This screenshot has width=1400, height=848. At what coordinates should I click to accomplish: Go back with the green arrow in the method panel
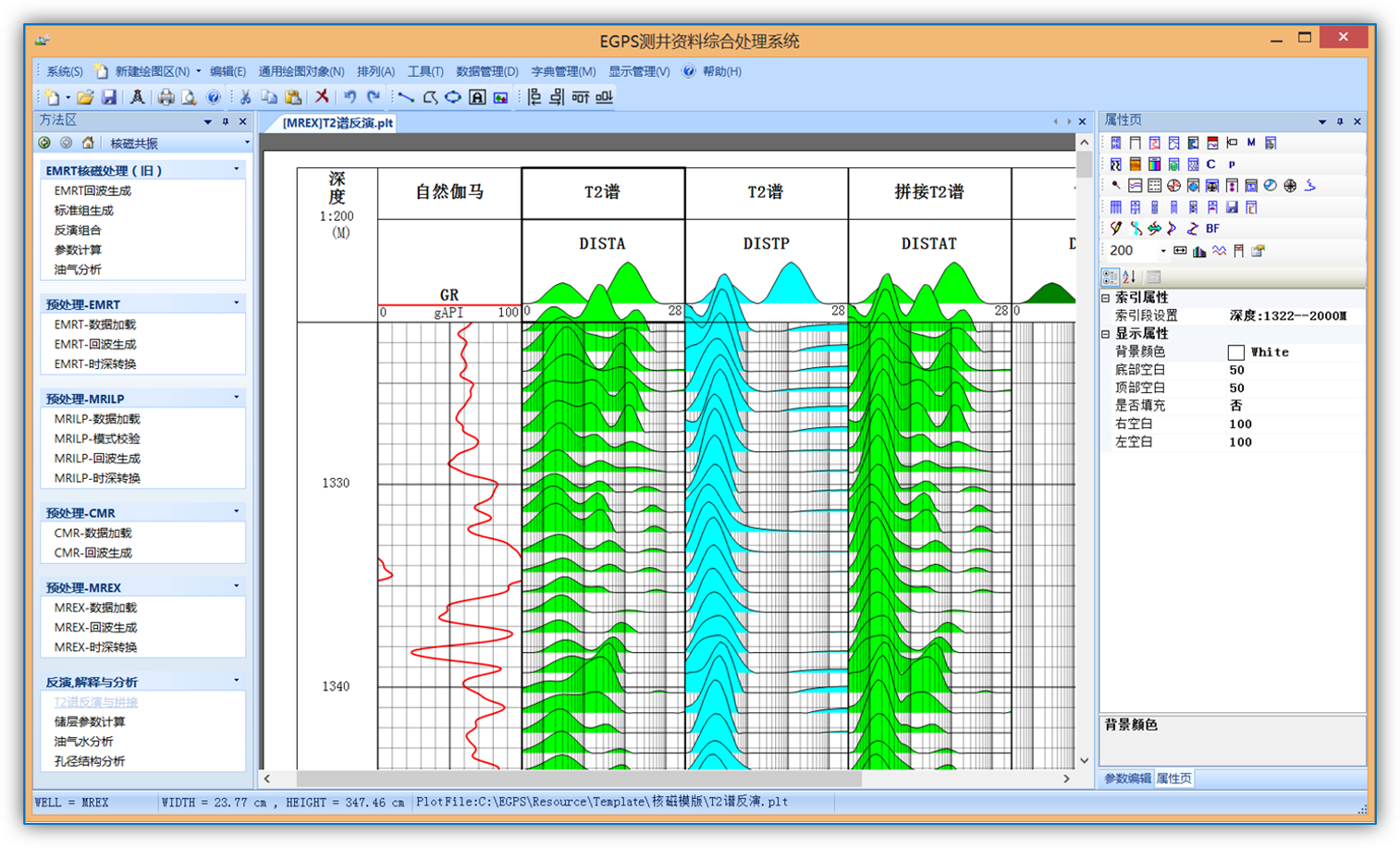[x=44, y=143]
